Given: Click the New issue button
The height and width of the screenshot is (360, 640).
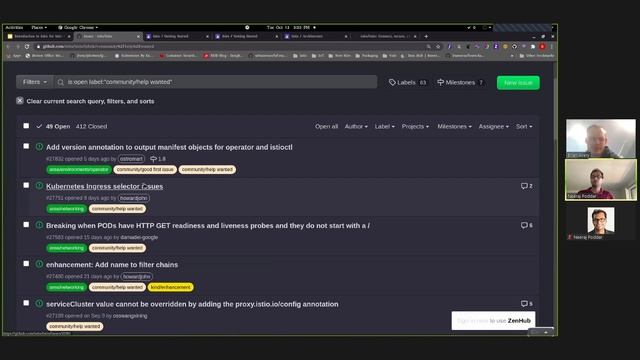Looking at the screenshot, I should 518,82.
